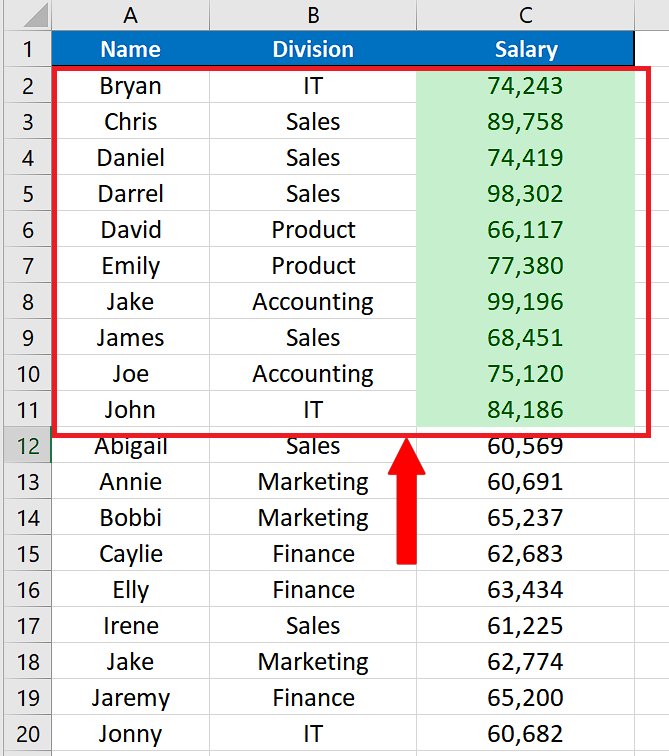Screen dimensions: 669x756
Task: Click the salary cell 65,237
Action: click(x=525, y=517)
